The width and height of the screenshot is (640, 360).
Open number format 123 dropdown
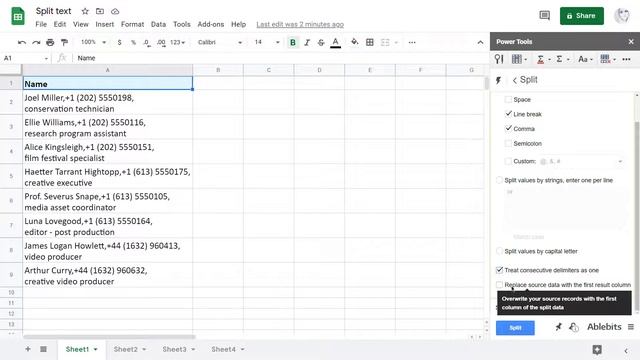tap(178, 42)
